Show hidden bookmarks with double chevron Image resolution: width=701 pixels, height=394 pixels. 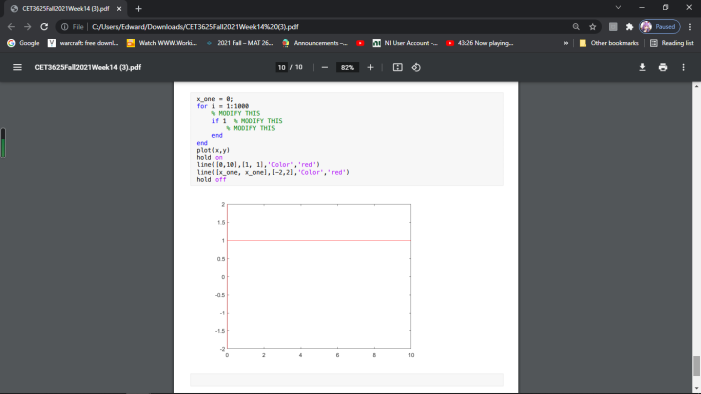566,43
